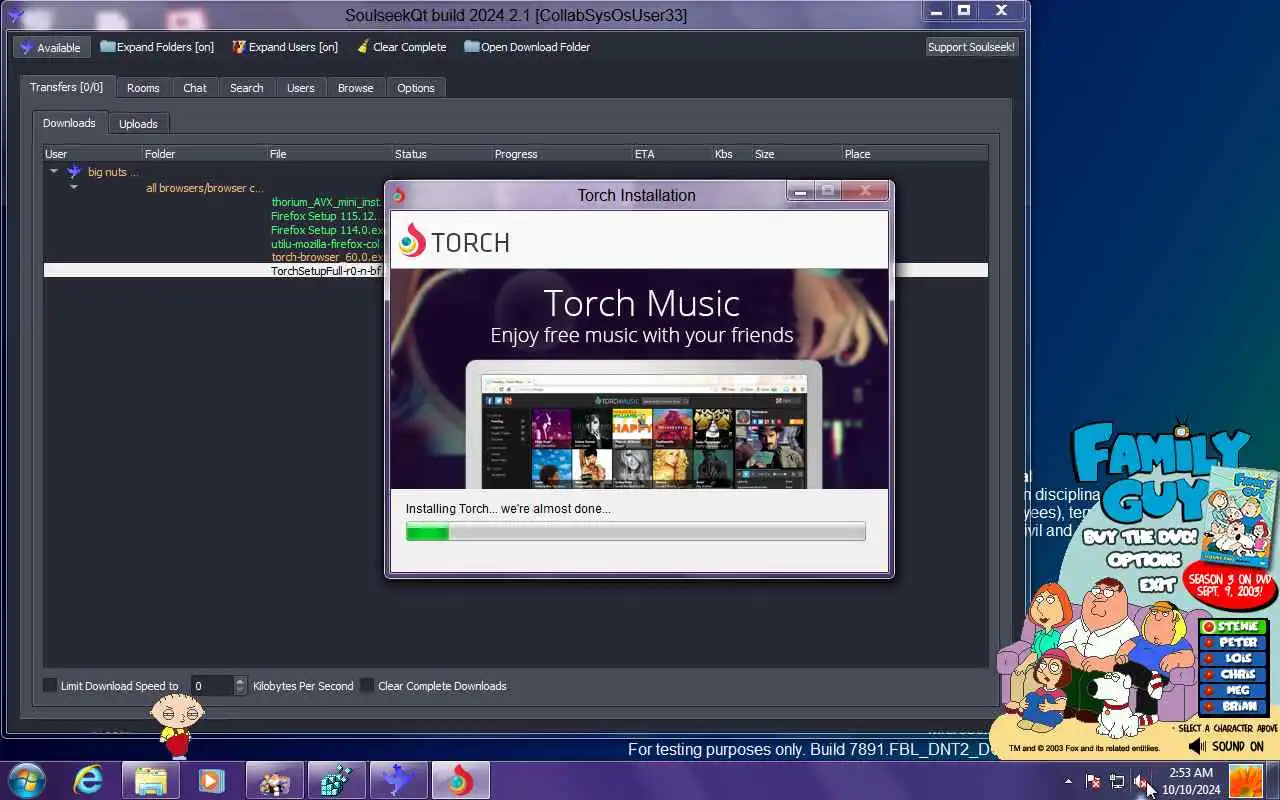Select the Meg character option
This screenshot has height=800, width=1280.
(1232, 691)
